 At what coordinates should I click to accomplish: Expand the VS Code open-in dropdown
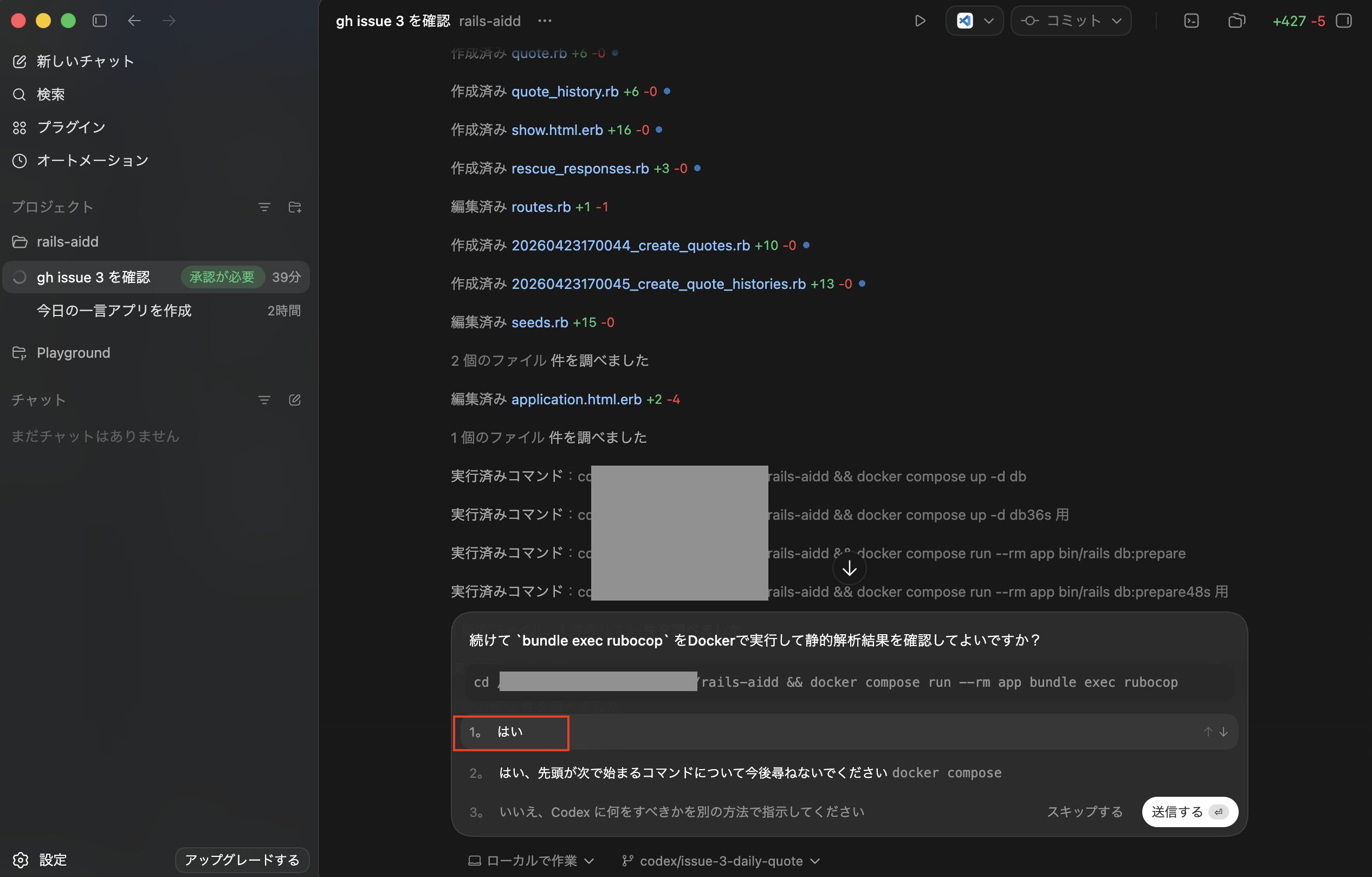(988, 21)
